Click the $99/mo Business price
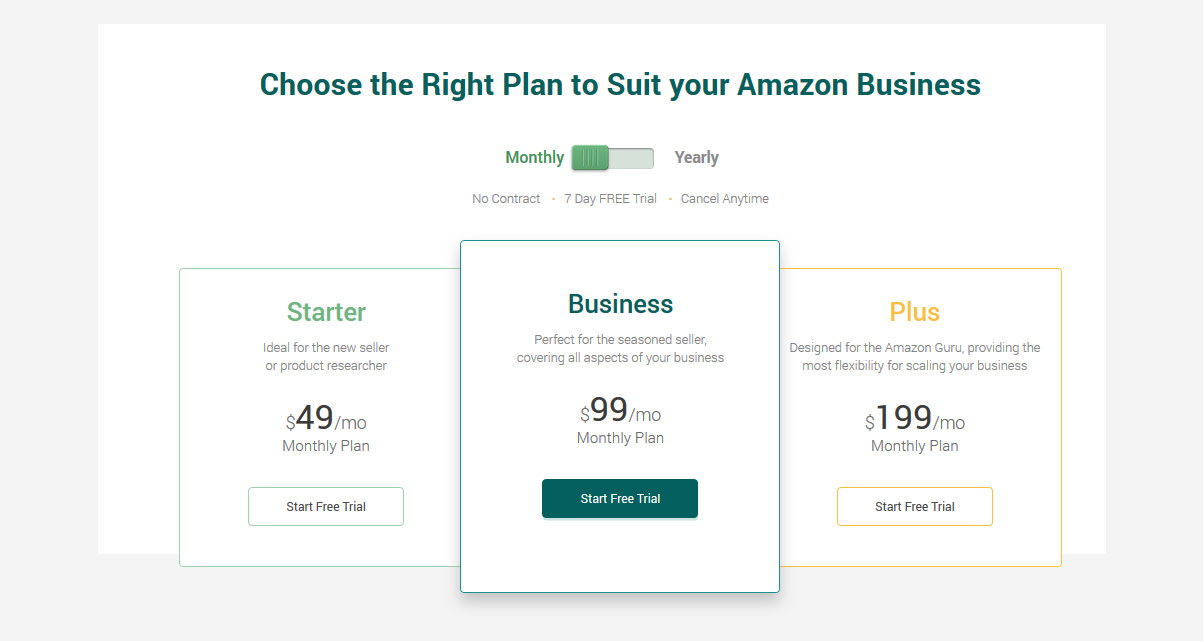The height and width of the screenshot is (641, 1203). (620, 410)
